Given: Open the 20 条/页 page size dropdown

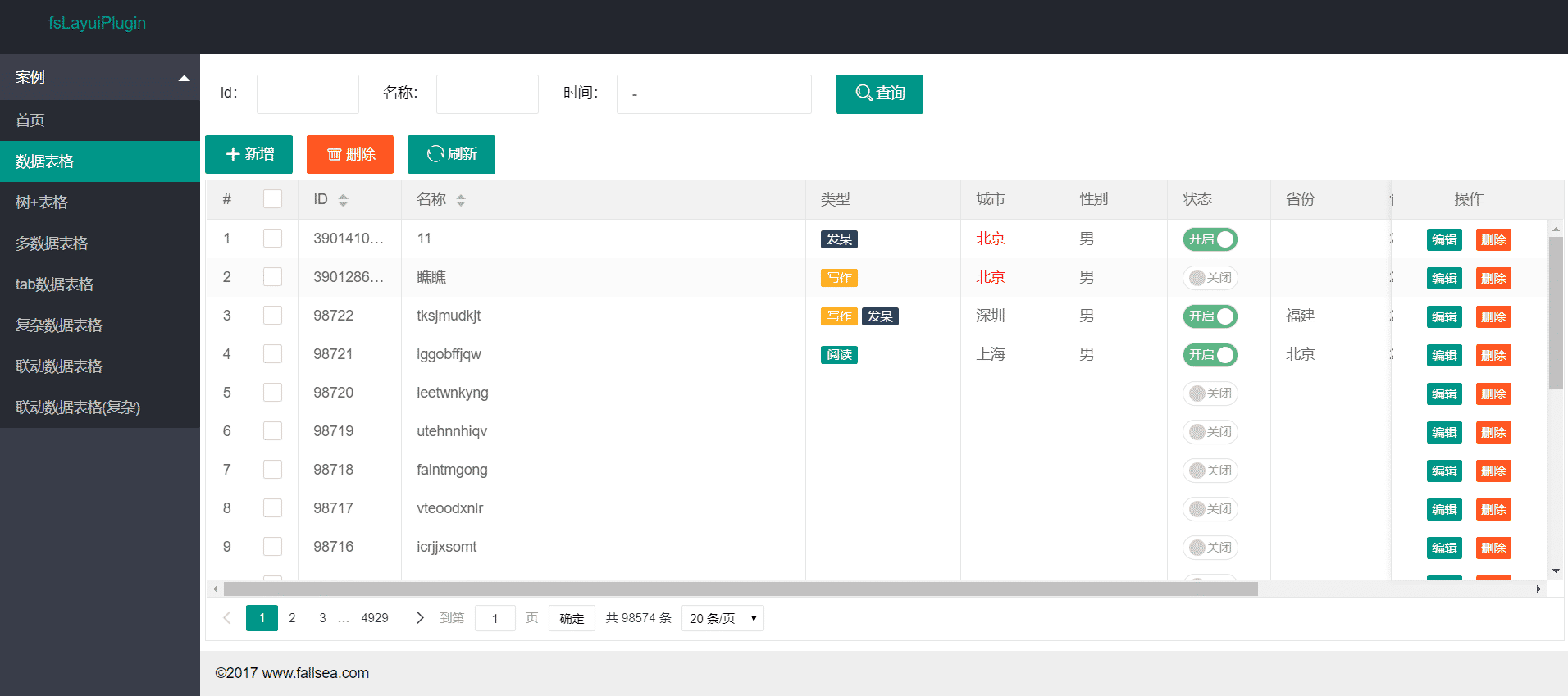Looking at the screenshot, I should 722,618.
